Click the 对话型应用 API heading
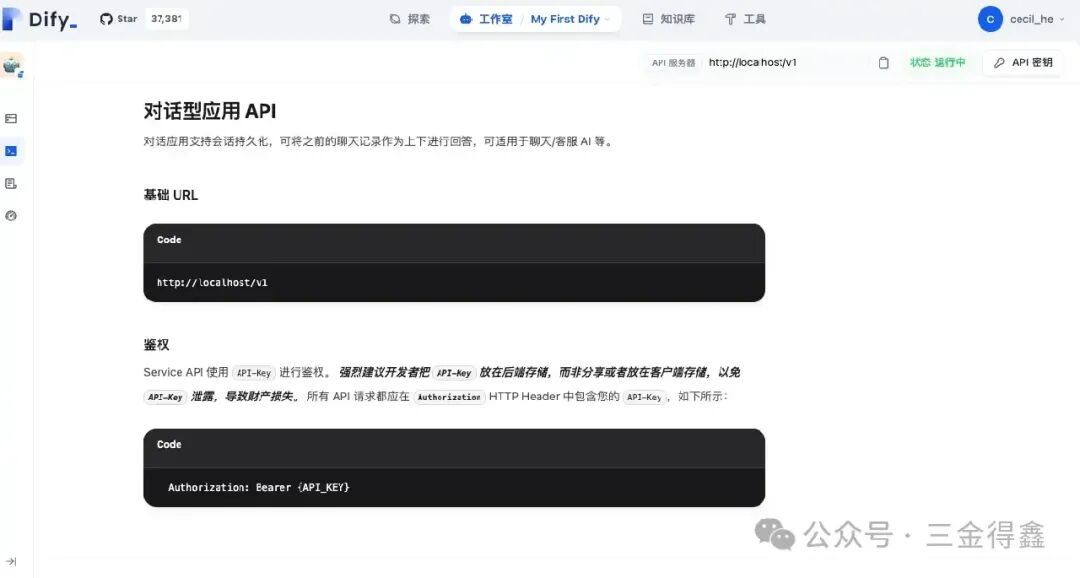Viewport: 1080px width, 578px height. click(x=209, y=111)
